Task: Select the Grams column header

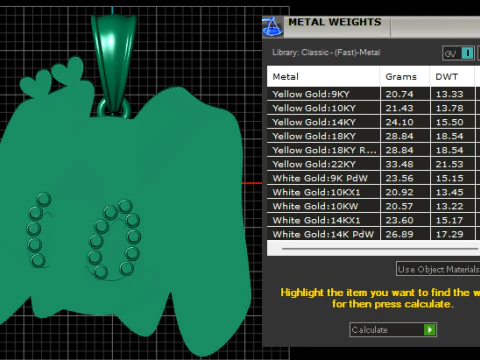Action: click(x=405, y=77)
